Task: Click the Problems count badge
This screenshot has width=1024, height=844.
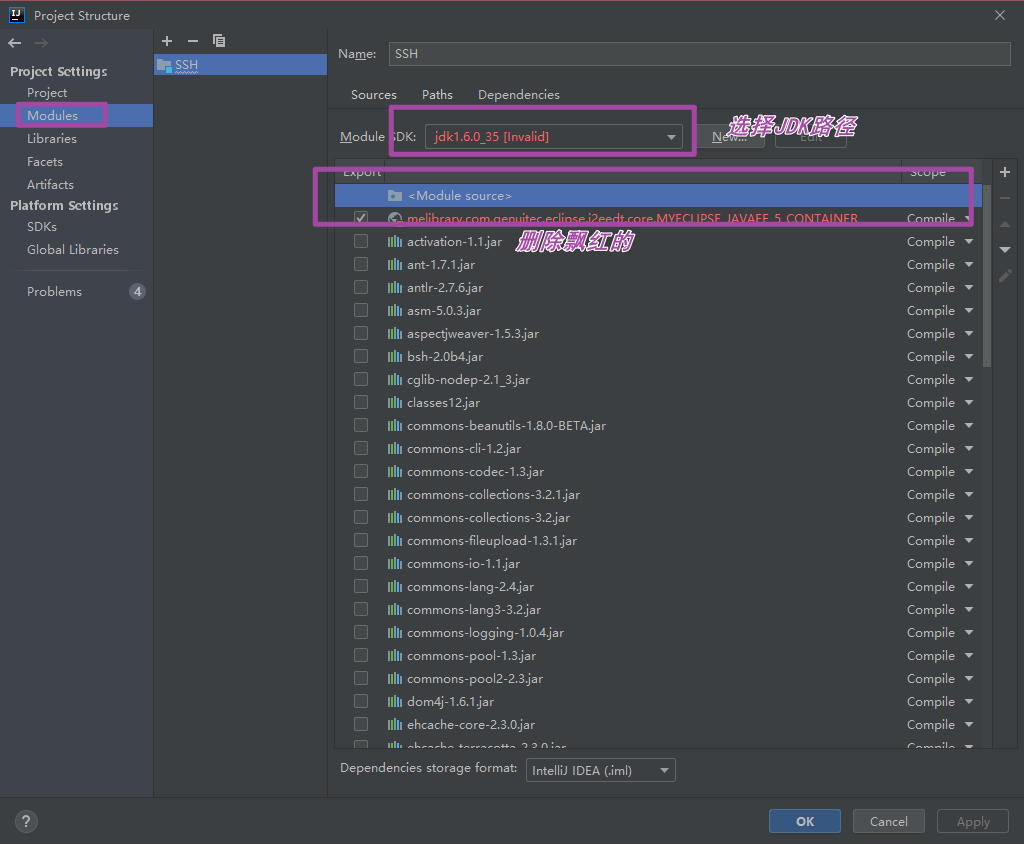Action: point(137,291)
